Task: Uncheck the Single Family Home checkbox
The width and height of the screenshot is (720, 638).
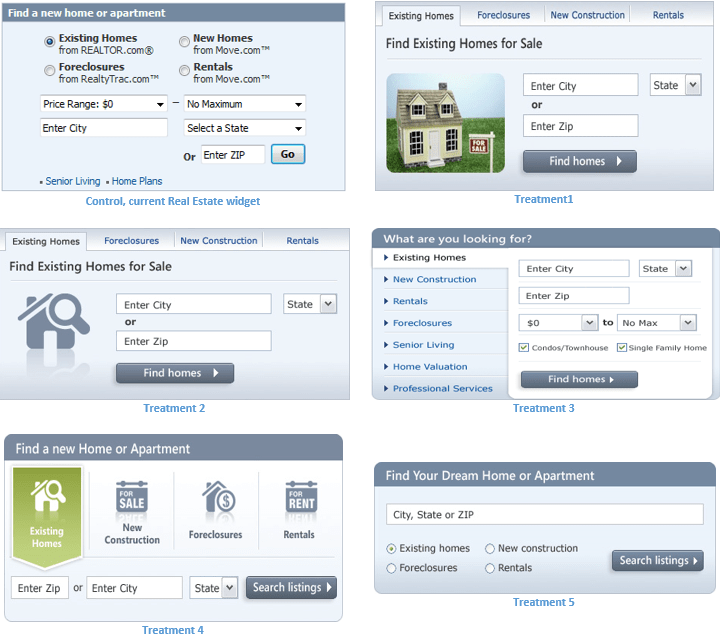Action: click(x=622, y=348)
